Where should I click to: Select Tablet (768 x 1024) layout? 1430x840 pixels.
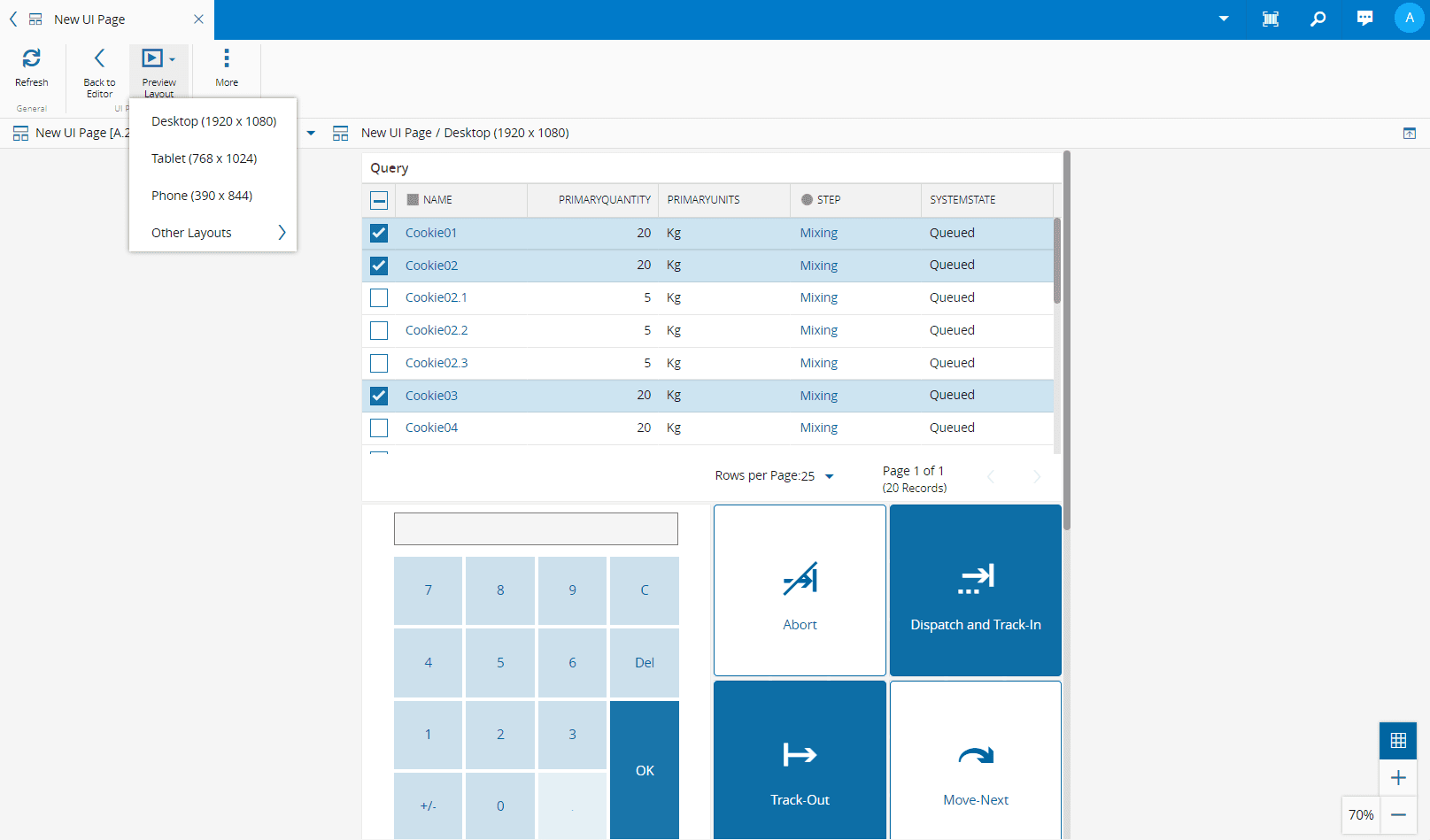(x=205, y=158)
